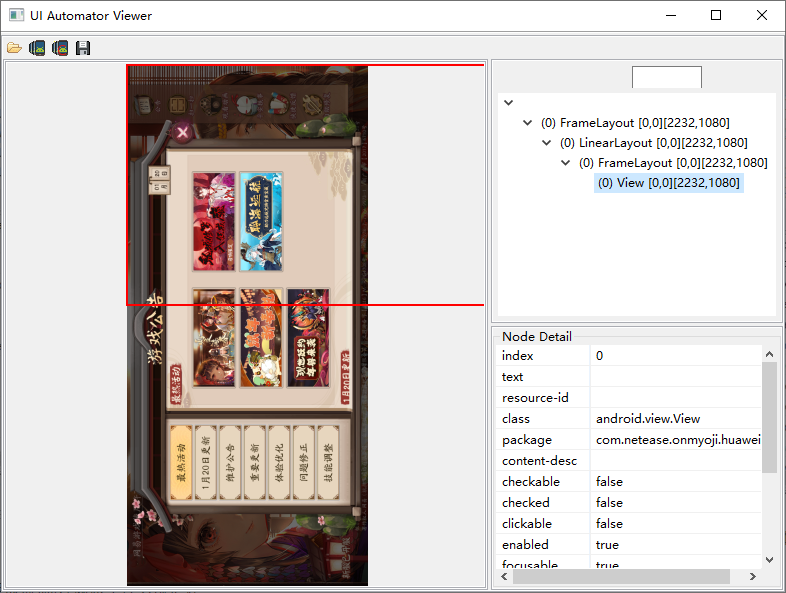
Task: Click the Node Detail scroll down arrow
Action: coord(769,560)
